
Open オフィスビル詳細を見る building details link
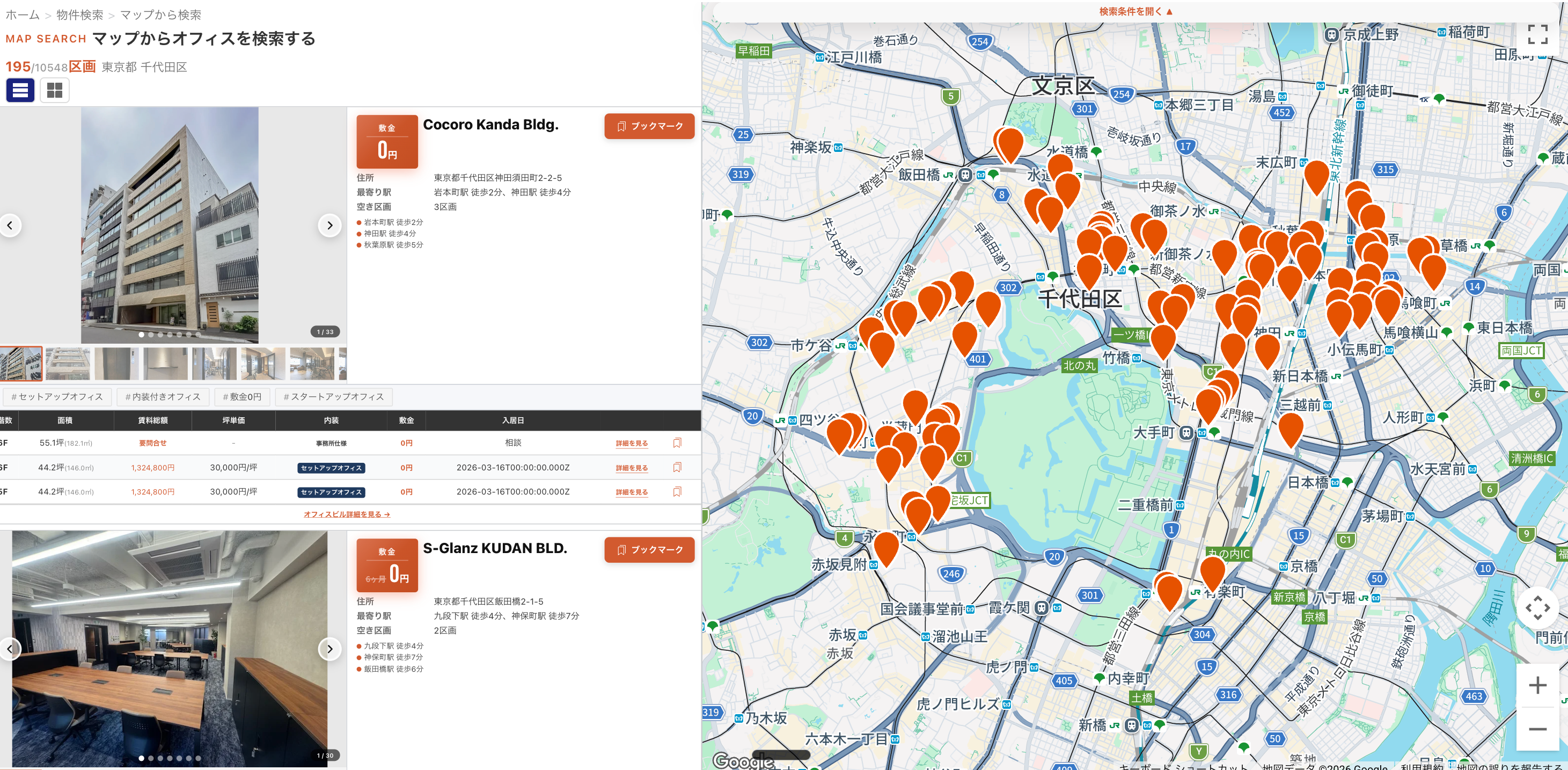[x=346, y=514]
